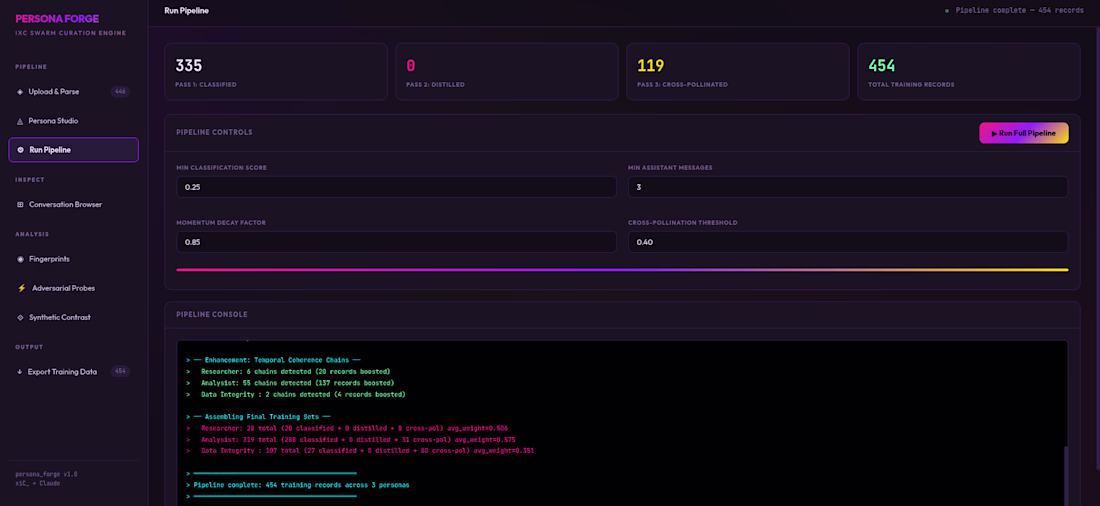Click the 446 badge on Upload & Parse
Image resolution: width=1100 pixels, height=506 pixels.
(120, 92)
